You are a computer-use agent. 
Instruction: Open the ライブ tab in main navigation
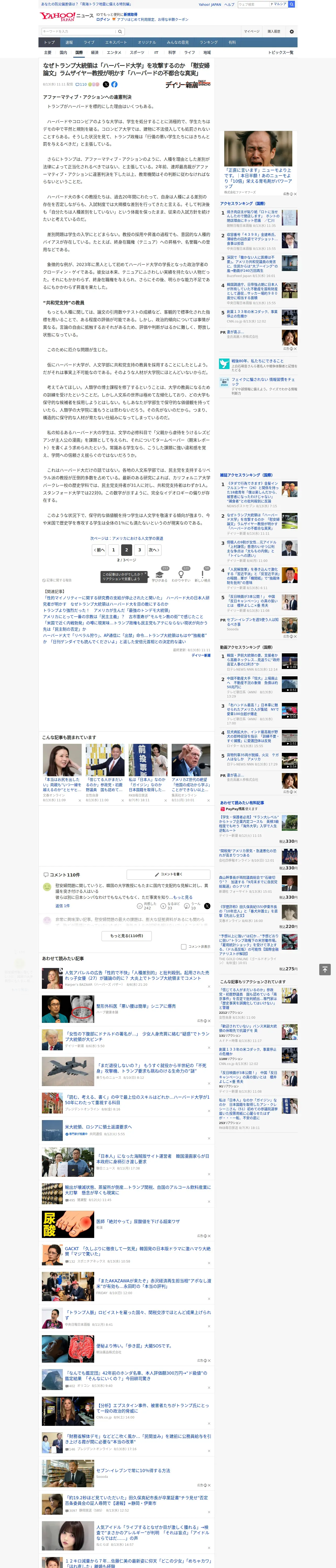[x=89, y=43]
